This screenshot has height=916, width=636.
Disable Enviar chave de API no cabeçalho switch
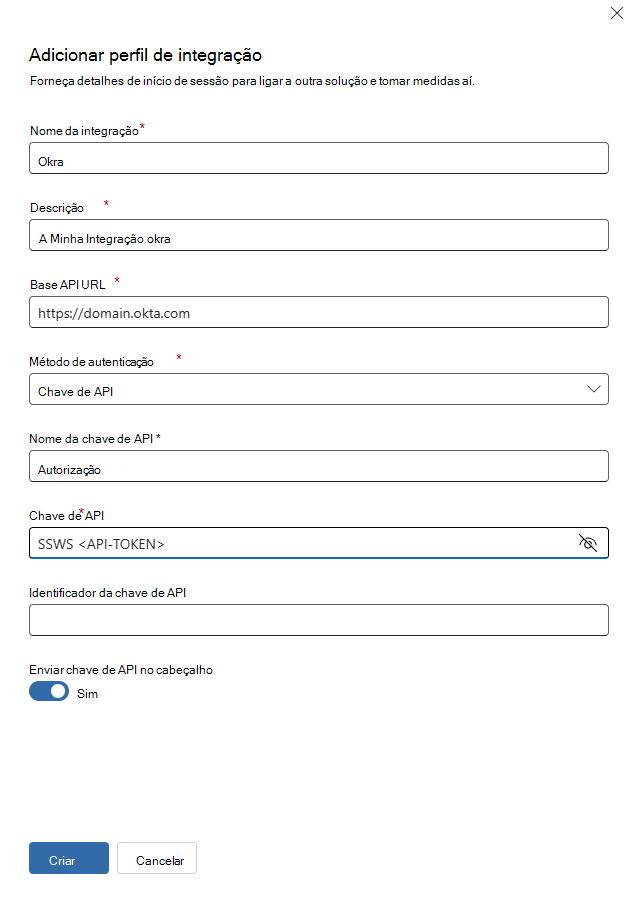[49, 691]
